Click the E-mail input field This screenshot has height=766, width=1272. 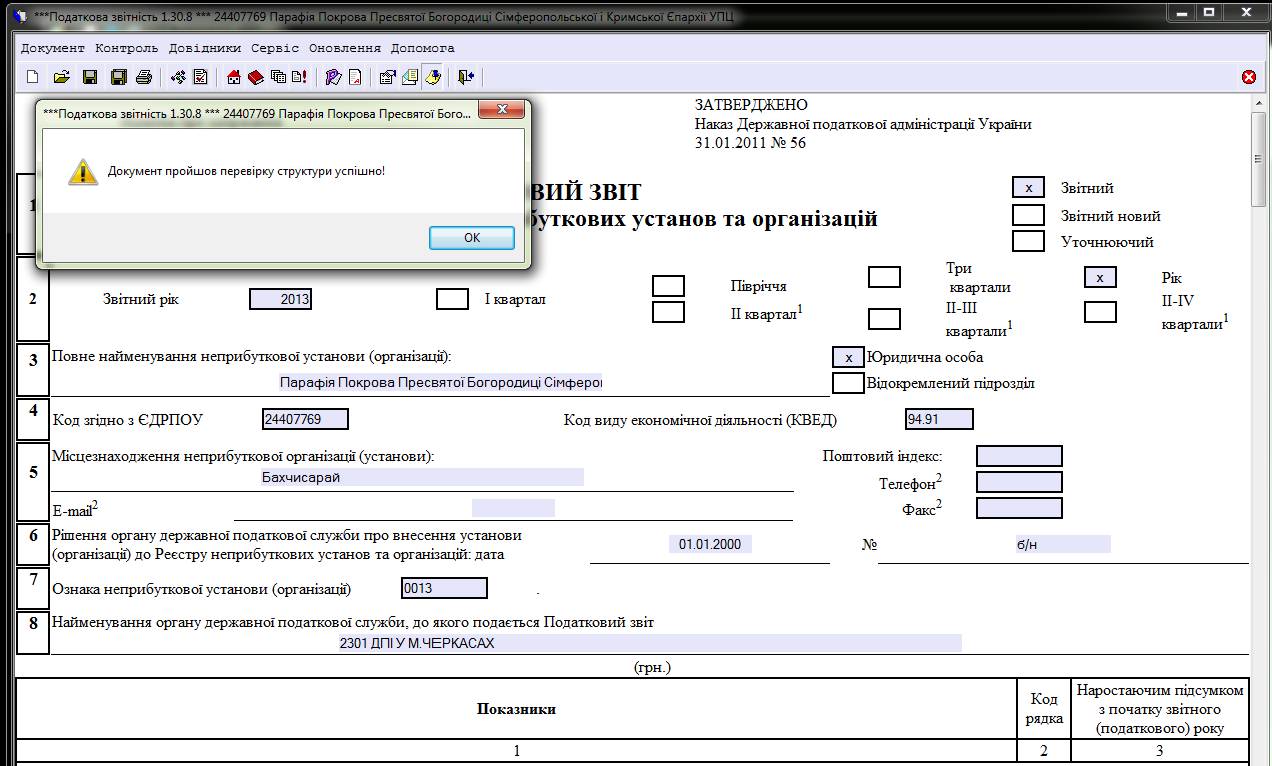click(x=513, y=508)
